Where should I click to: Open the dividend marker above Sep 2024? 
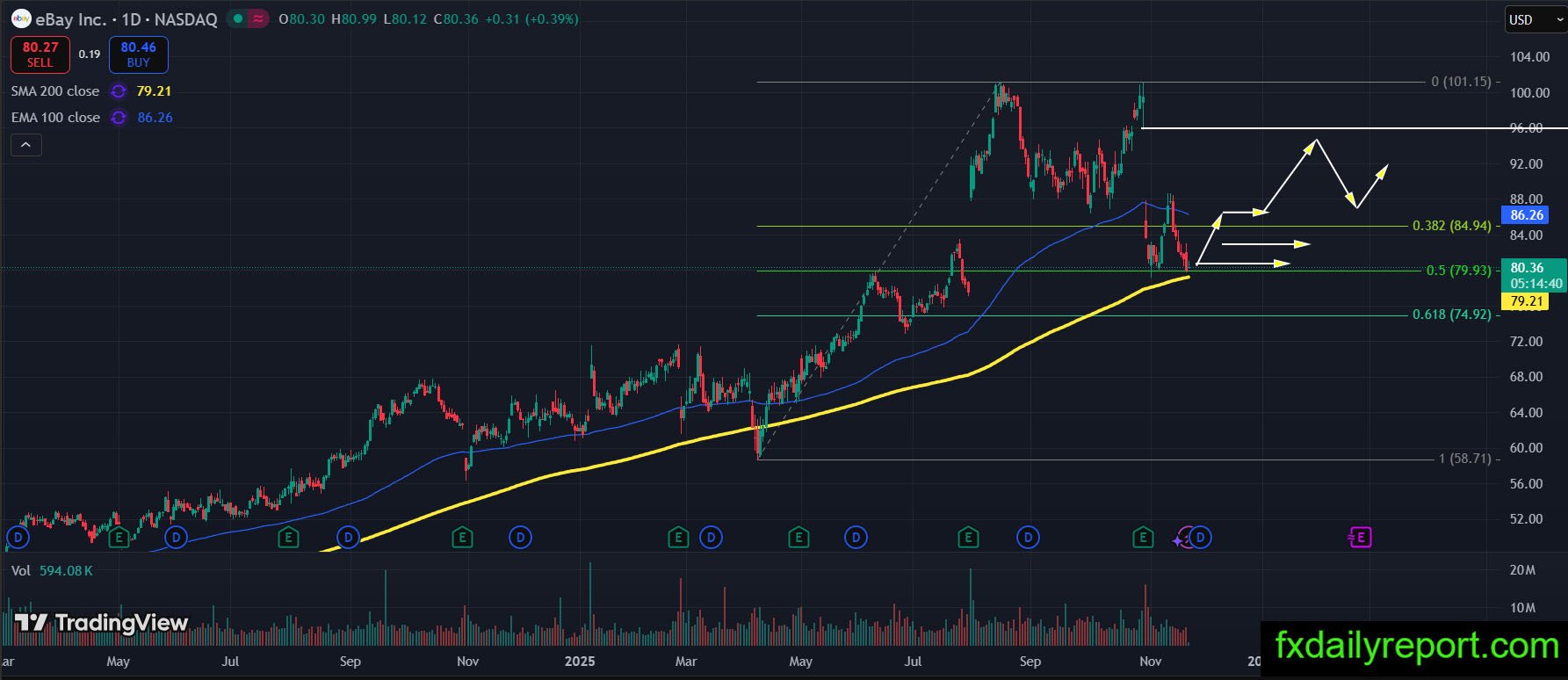[x=349, y=537]
